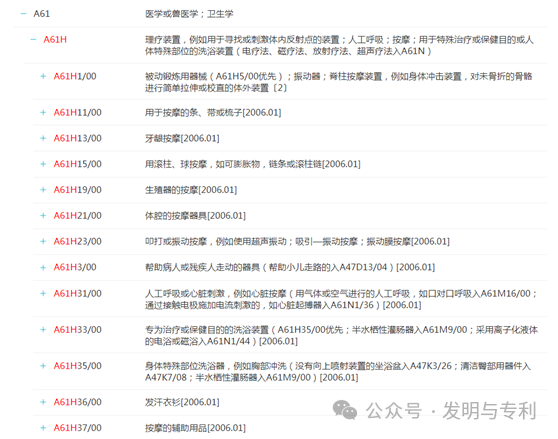Open the A61H36/00 code link
This screenshot has width=558, height=439.
[78, 402]
